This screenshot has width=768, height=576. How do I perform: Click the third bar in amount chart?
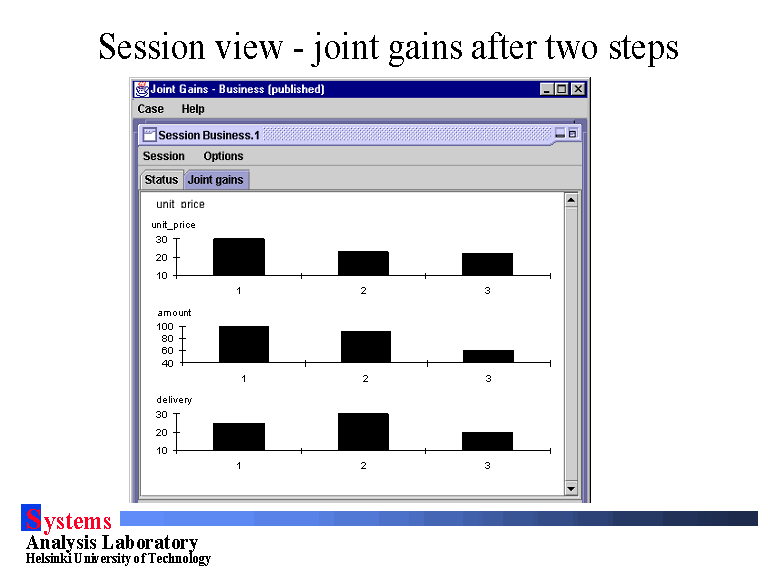point(488,356)
